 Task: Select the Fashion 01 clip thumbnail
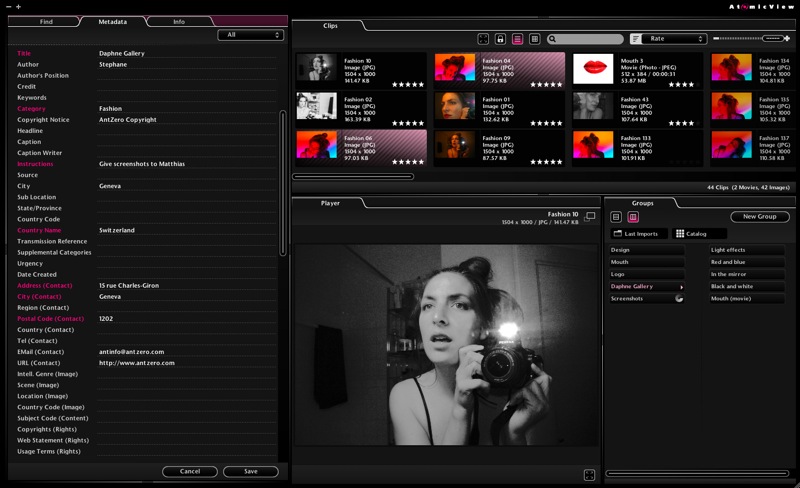click(455, 106)
